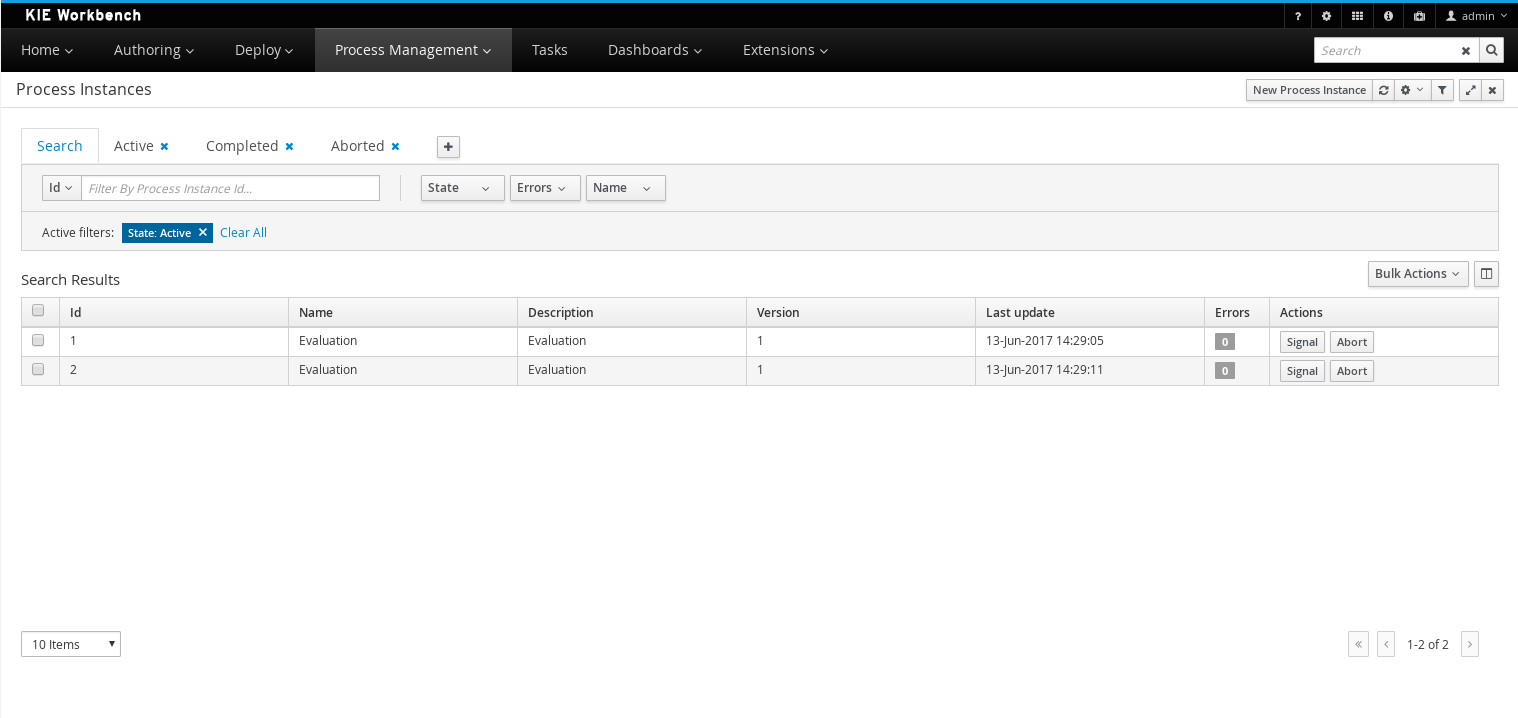Image resolution: width=1518 pixels, height=718 pixels.
Task: Open the help question mark icon
Action: [x=1298, y=16]
